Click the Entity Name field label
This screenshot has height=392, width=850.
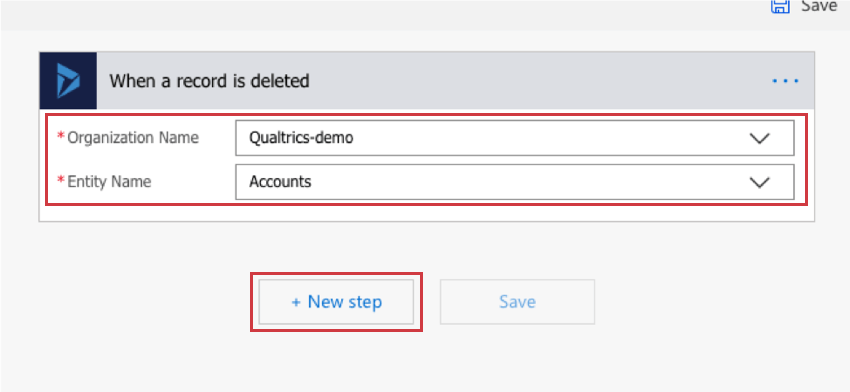[109, 182]
